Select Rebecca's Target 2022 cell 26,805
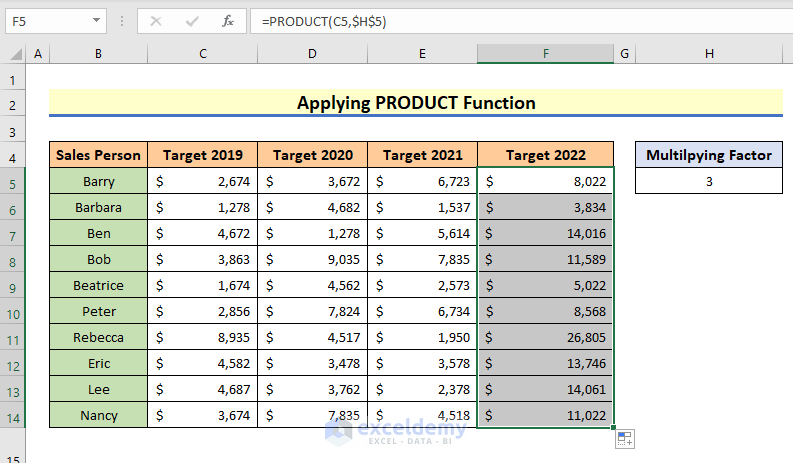 [545, 338]
